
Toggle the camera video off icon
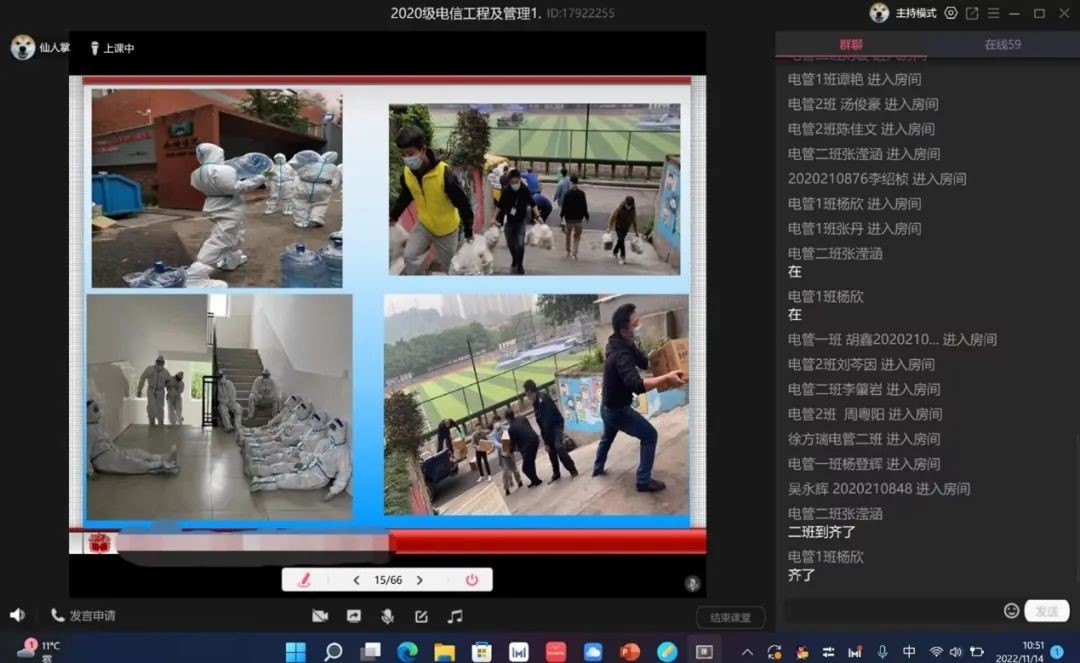coord(320,617)
